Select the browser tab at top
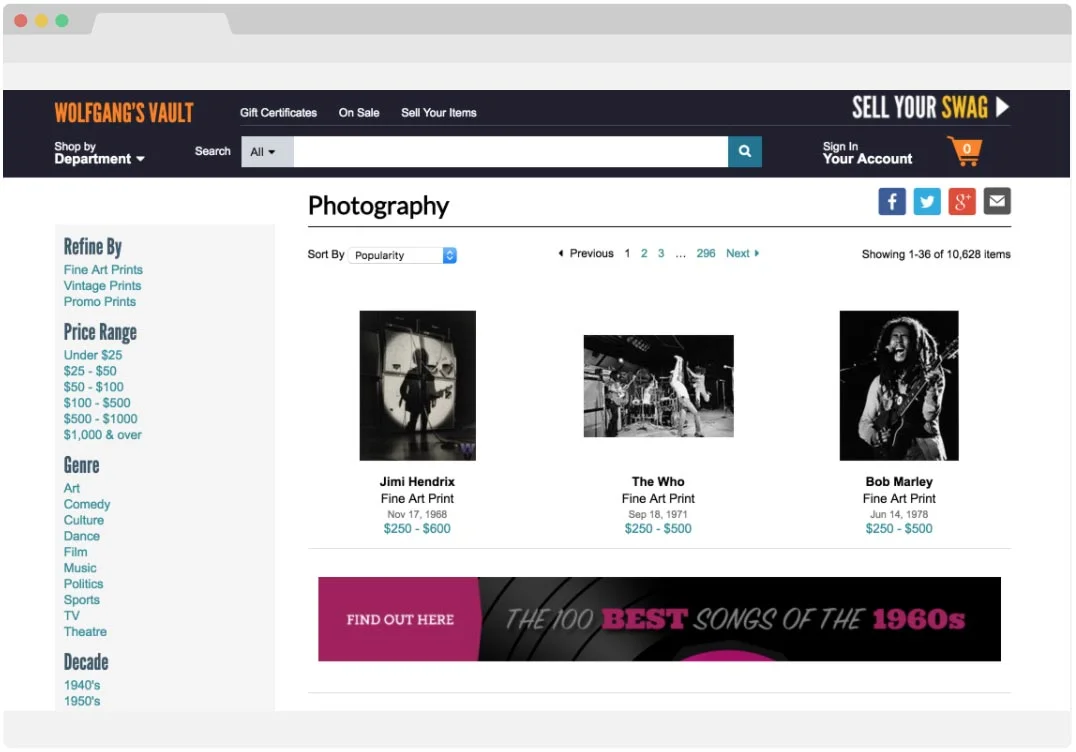The image size is (1076, 752). pyautogui.click(x=162, y=23)
